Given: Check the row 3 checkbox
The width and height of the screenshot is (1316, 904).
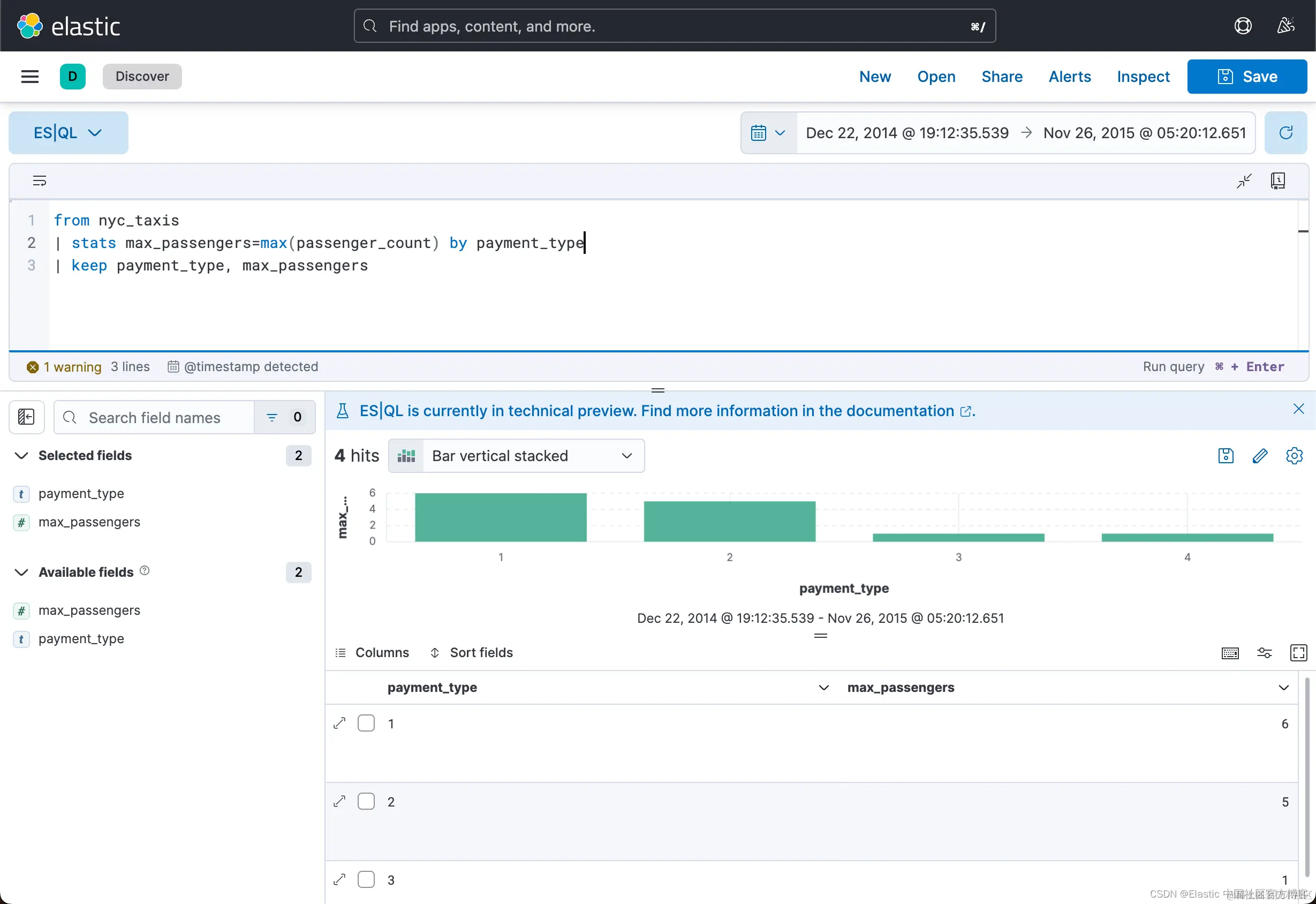Looking at the screenshot, I should click(366, 880).
